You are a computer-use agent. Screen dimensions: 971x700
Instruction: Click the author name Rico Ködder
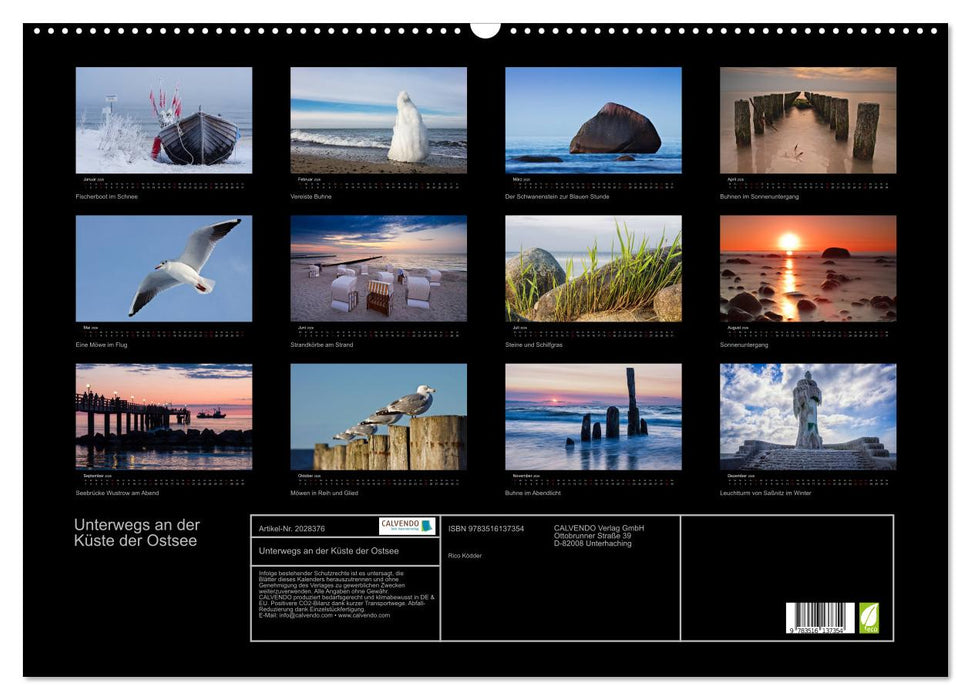coord(465,554)
